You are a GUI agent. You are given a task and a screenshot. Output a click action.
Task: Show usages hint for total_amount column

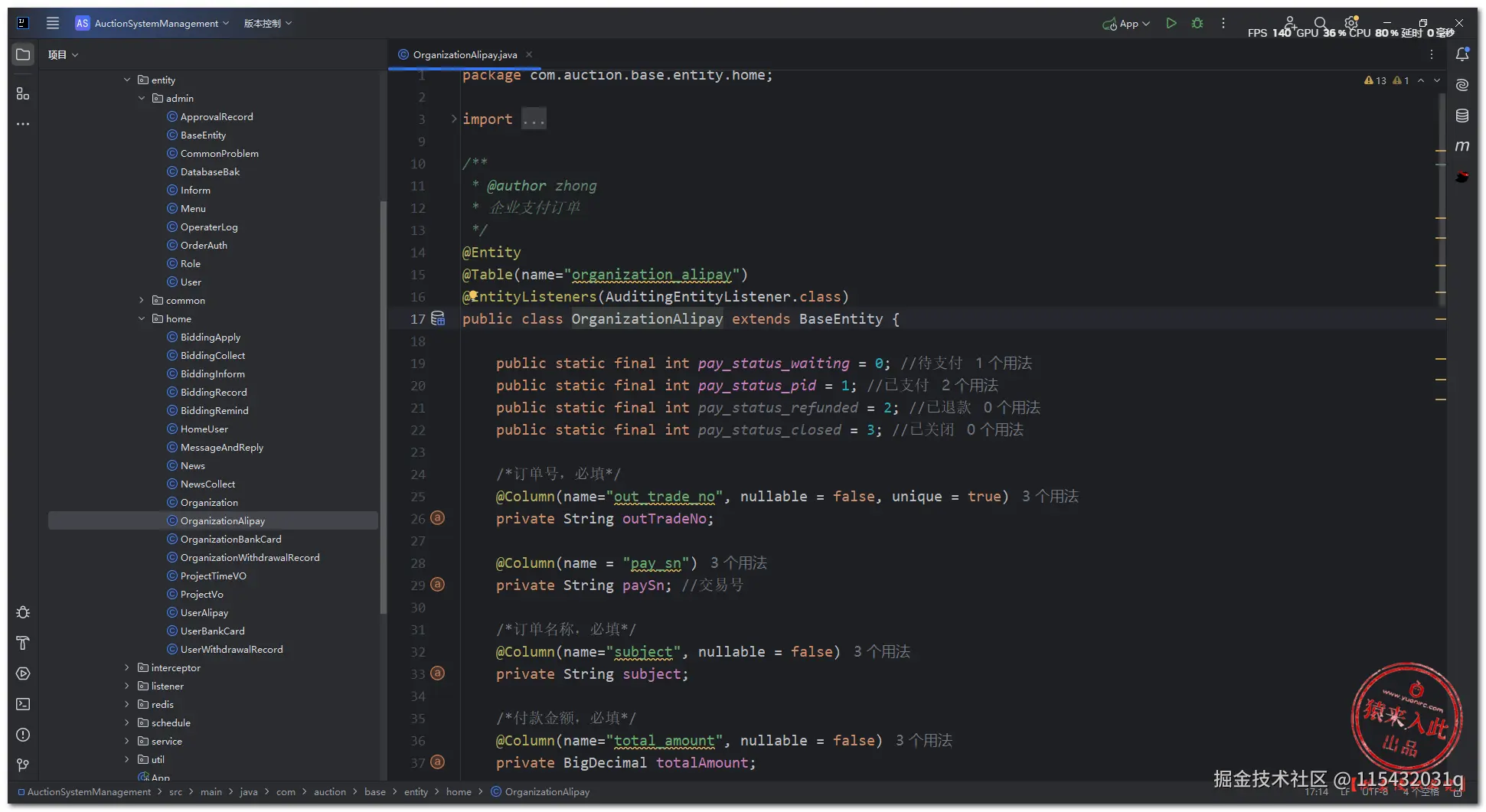click(924, 740)
